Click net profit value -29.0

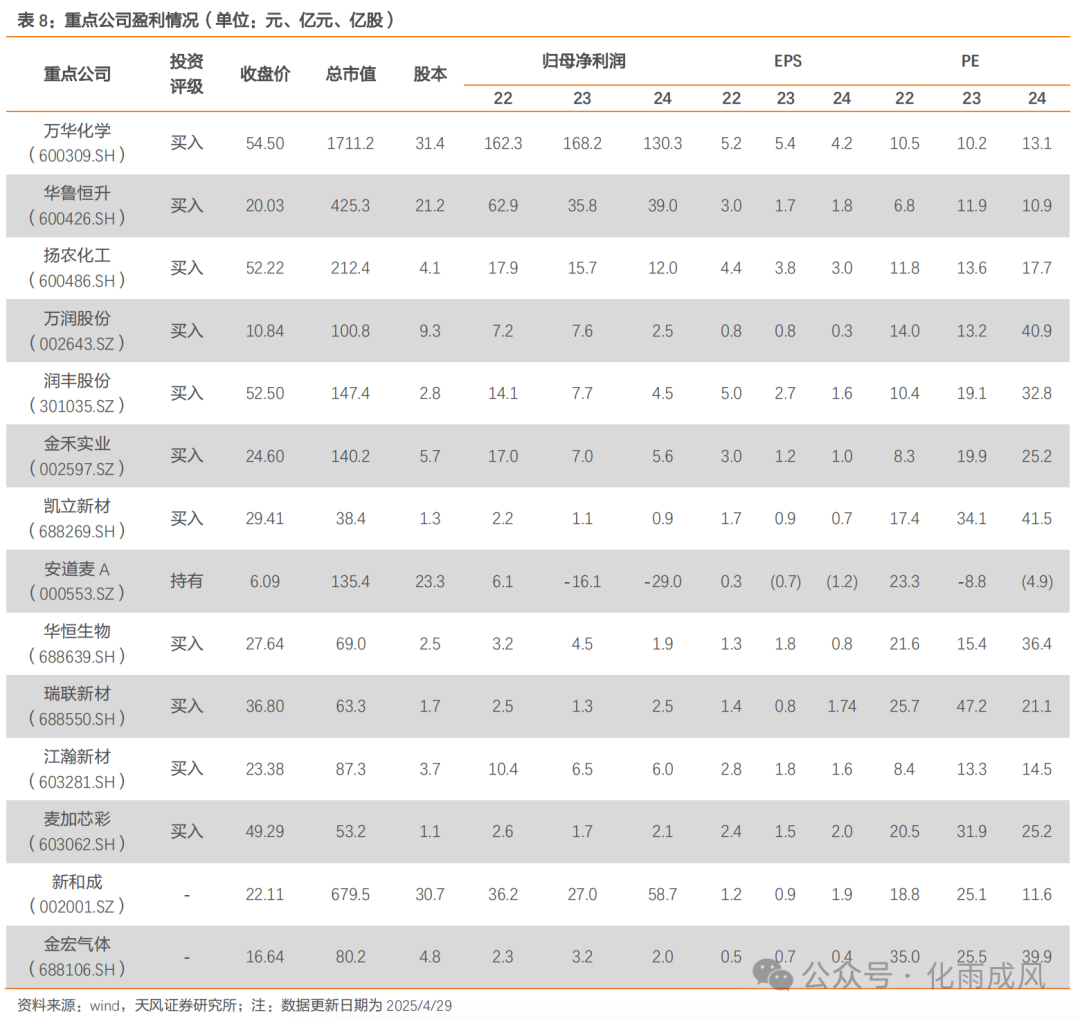point(663,581)
